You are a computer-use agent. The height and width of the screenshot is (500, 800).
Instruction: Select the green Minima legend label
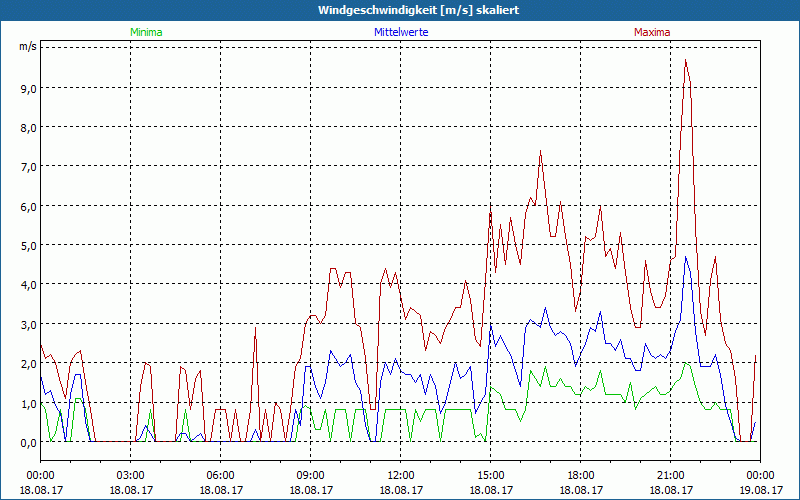coord(146,32)
